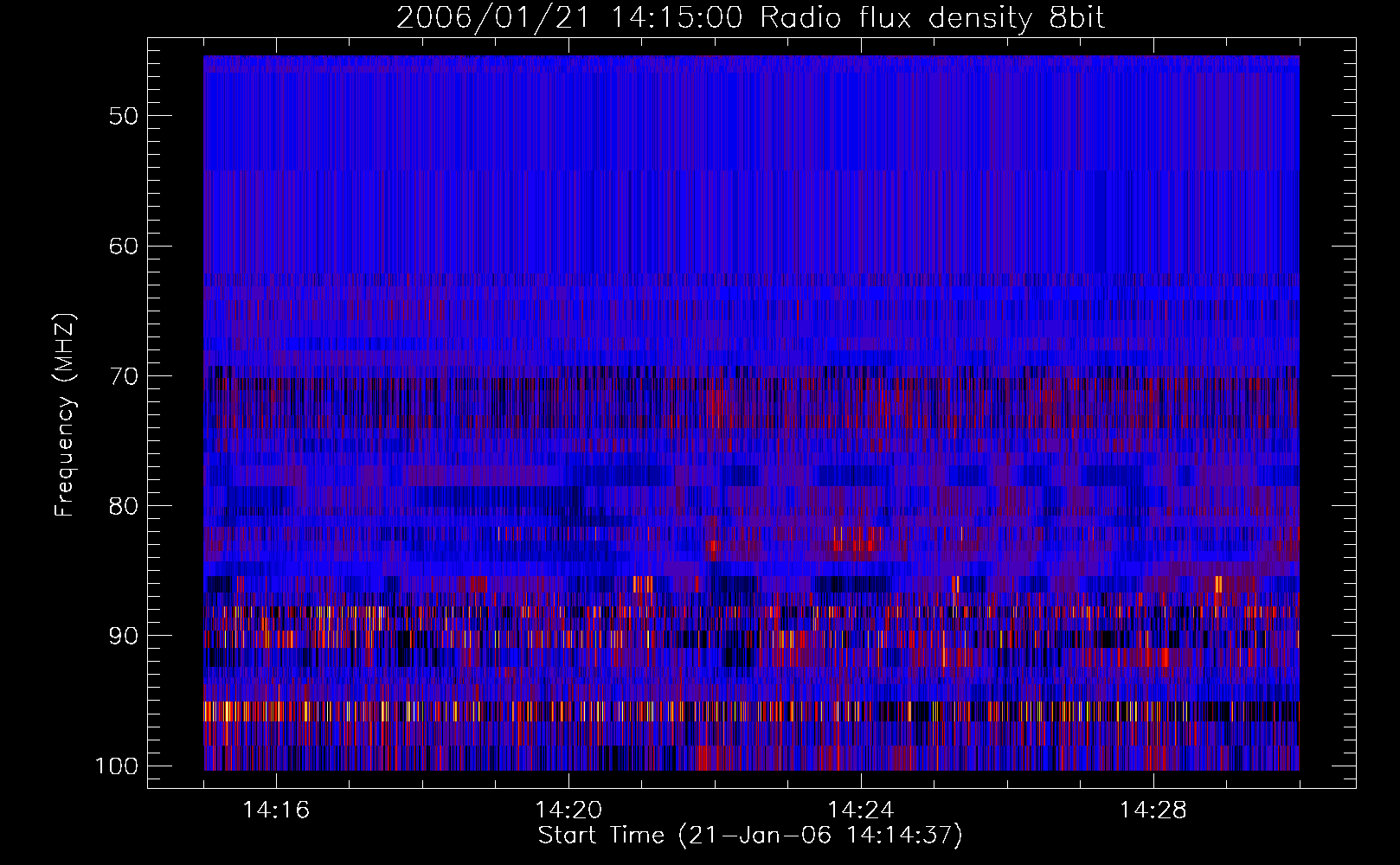This screenshot has width=1400, height=865.
Task: Click the 'Frequency (MHZ)' y-axis label
Action: pyautogui.click(x=65, y=414)
